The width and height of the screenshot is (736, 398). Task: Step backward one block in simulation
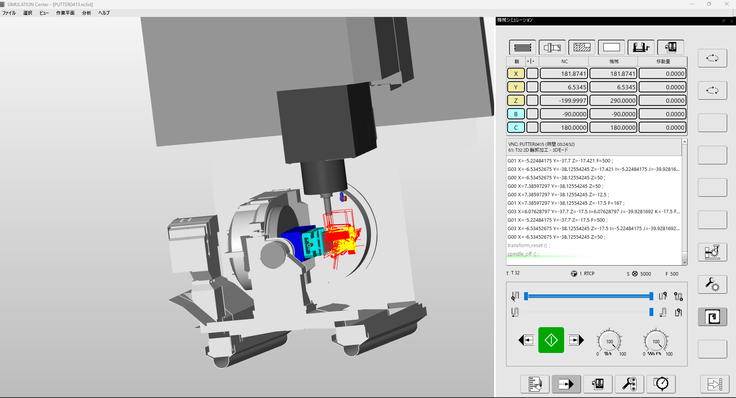tap(526, 340)
